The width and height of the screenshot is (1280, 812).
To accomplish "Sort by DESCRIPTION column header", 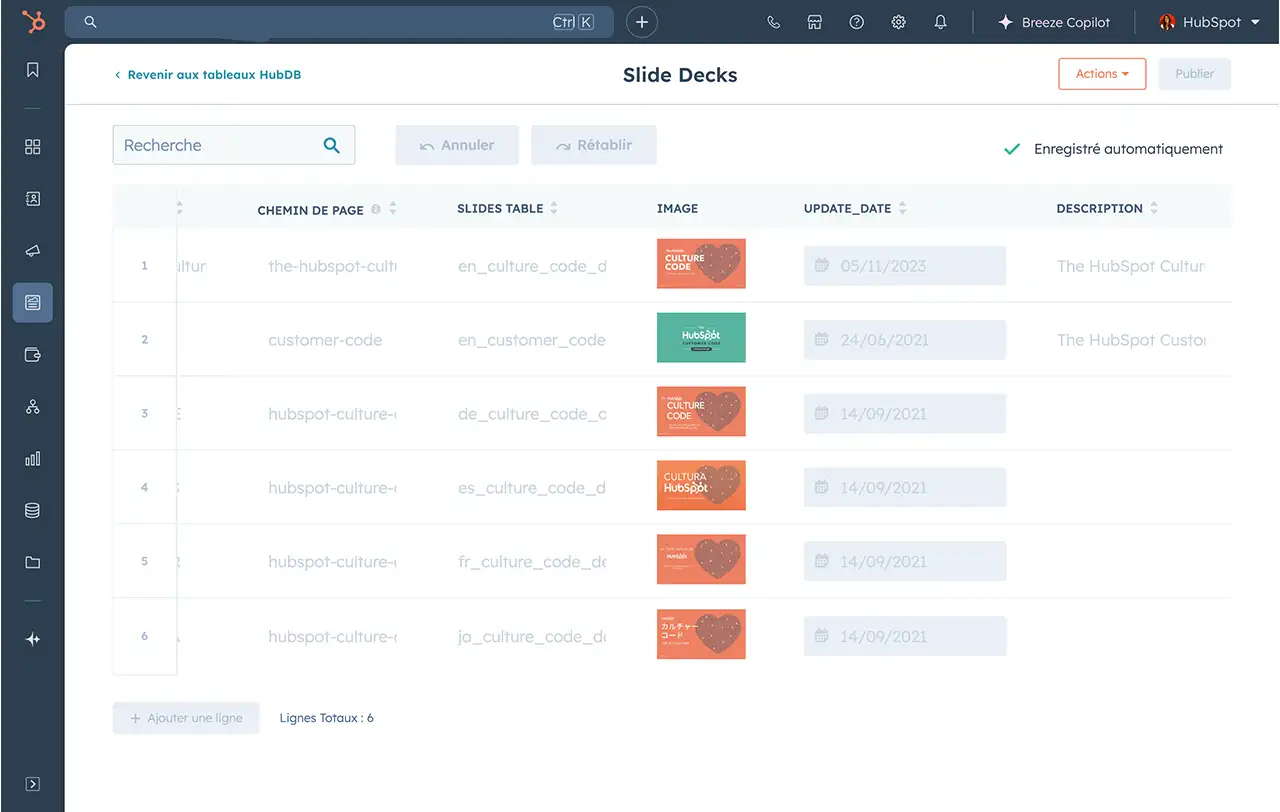I will (1154, 209).
